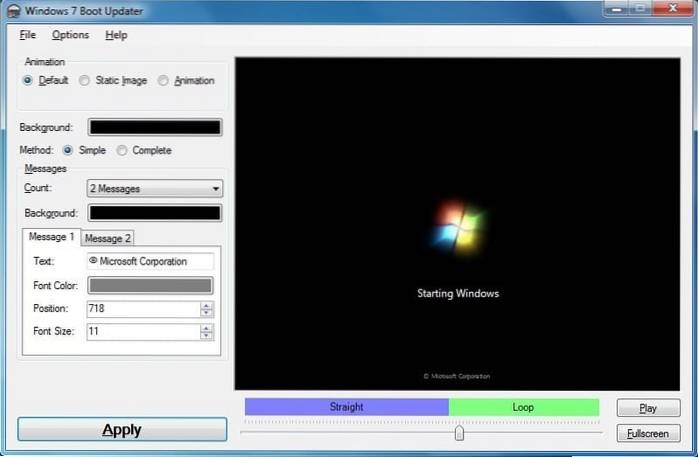
Task: Select the Animation radio button
Action: [163, 81]
